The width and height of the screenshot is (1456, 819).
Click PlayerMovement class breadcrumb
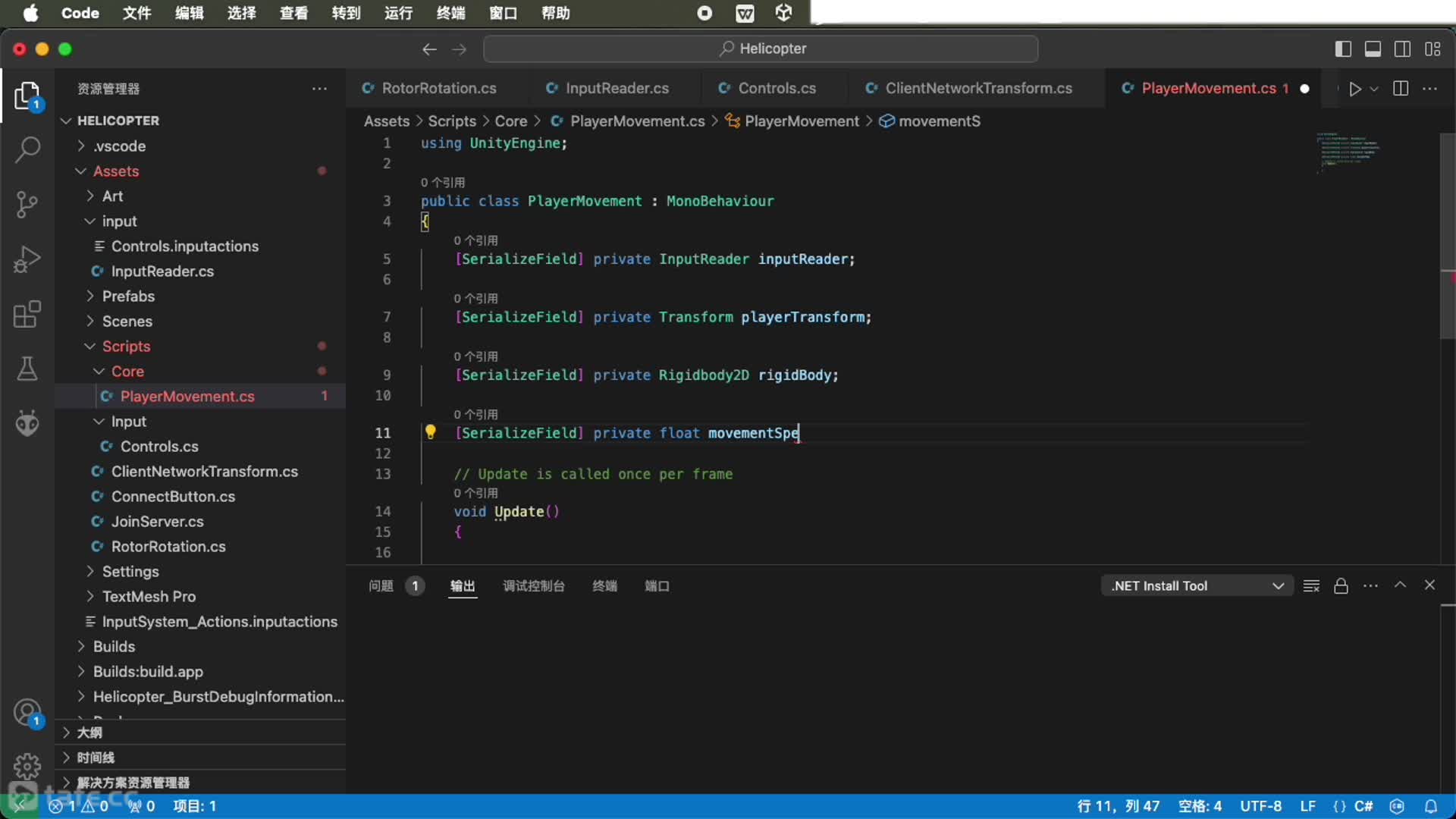pyautogui.click(x=802, y=121)
